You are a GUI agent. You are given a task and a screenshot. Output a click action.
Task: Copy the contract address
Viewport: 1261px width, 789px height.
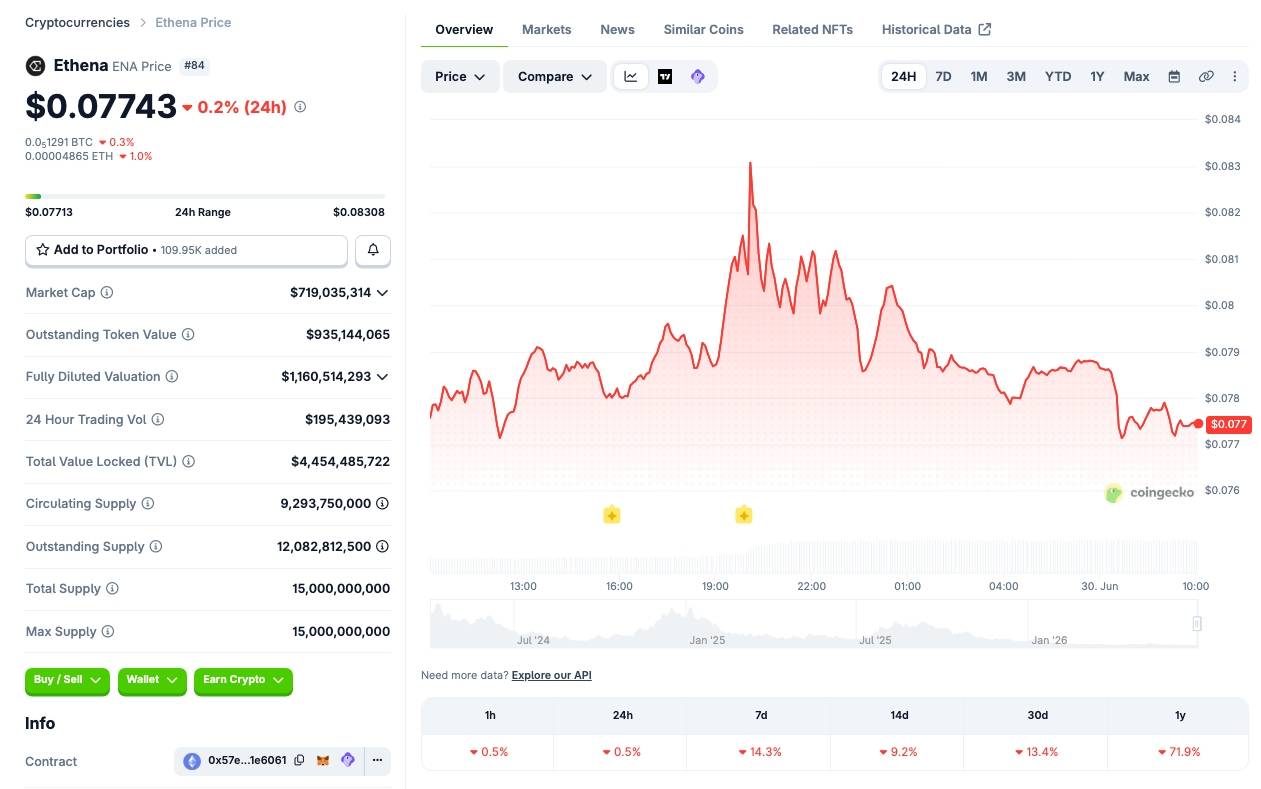300,761
